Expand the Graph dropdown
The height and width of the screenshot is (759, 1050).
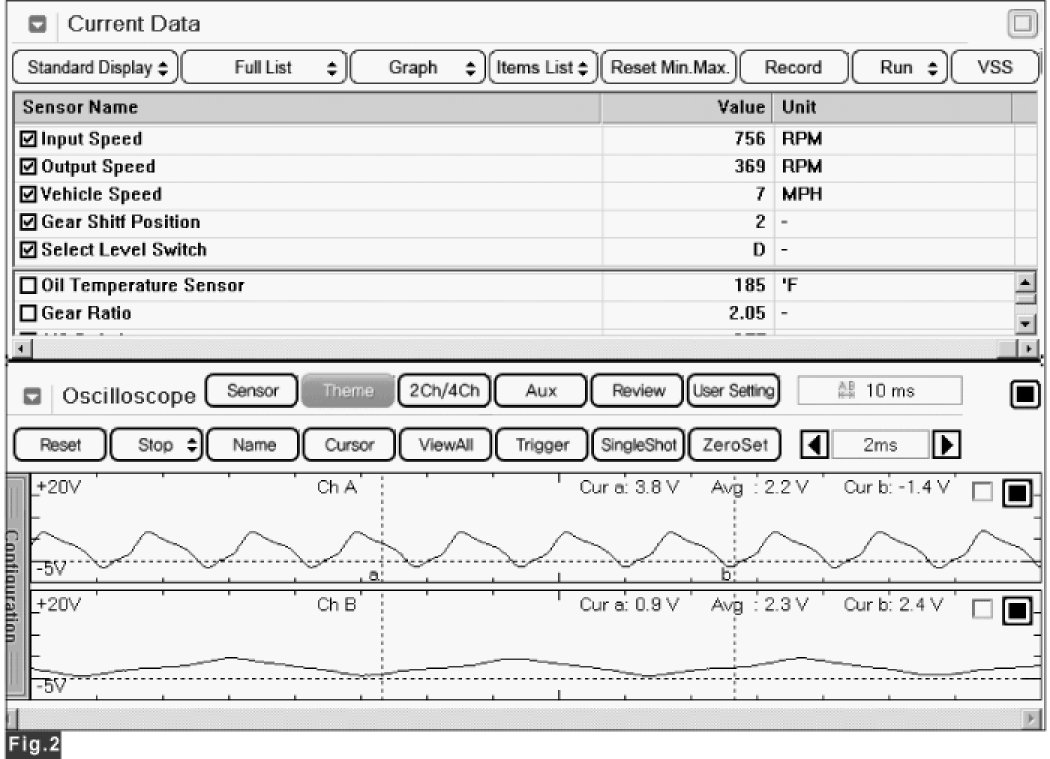418,68
